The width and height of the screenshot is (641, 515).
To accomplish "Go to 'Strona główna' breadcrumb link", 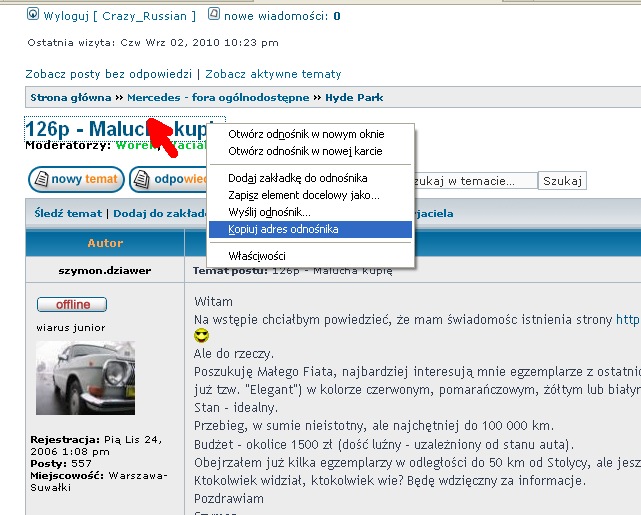I will 69,98.
